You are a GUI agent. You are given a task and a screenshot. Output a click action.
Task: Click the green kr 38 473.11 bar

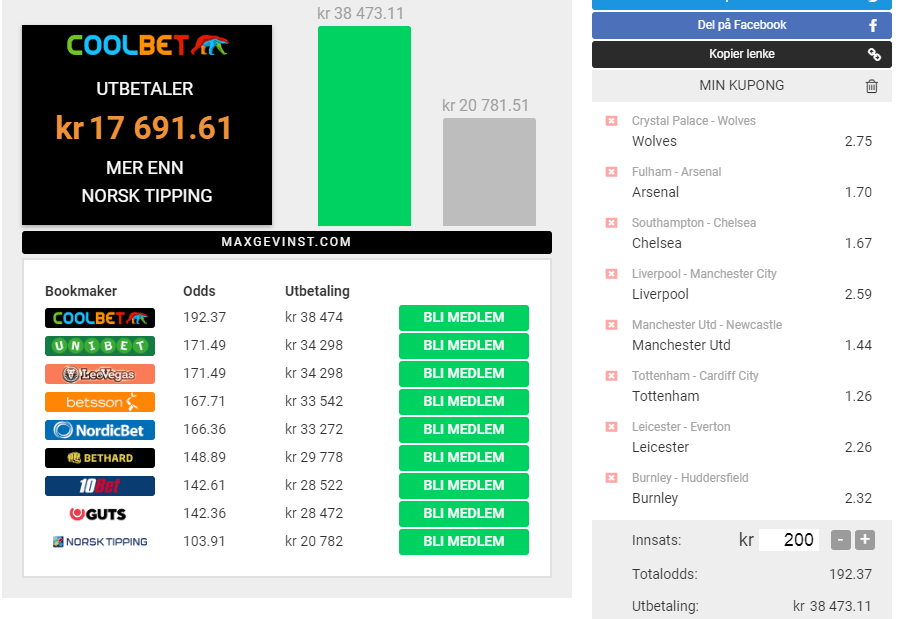click(x=364, y=126)
